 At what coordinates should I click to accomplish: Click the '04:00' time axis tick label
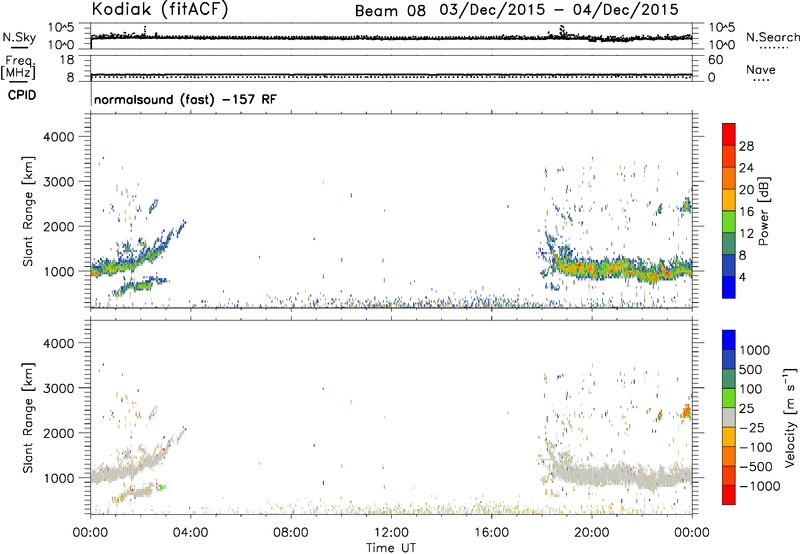pyautogui.click(x=191, y=533)
